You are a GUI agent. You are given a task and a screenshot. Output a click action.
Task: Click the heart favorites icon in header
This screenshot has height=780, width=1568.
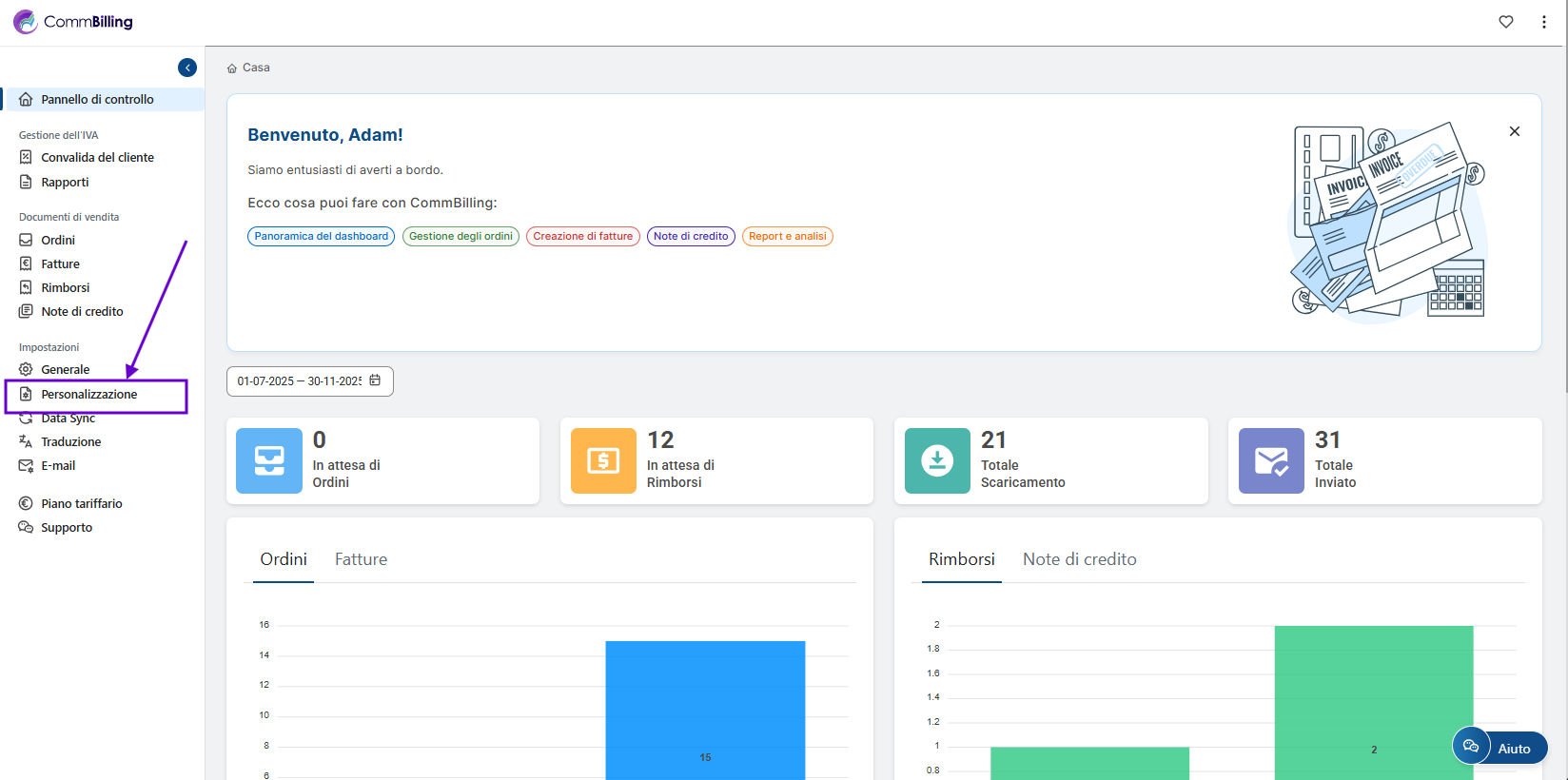(x=1505, y=22)
